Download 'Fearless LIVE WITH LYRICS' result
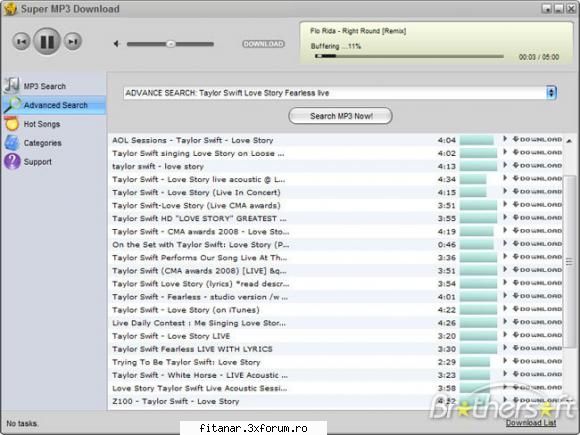 [537, 348]
